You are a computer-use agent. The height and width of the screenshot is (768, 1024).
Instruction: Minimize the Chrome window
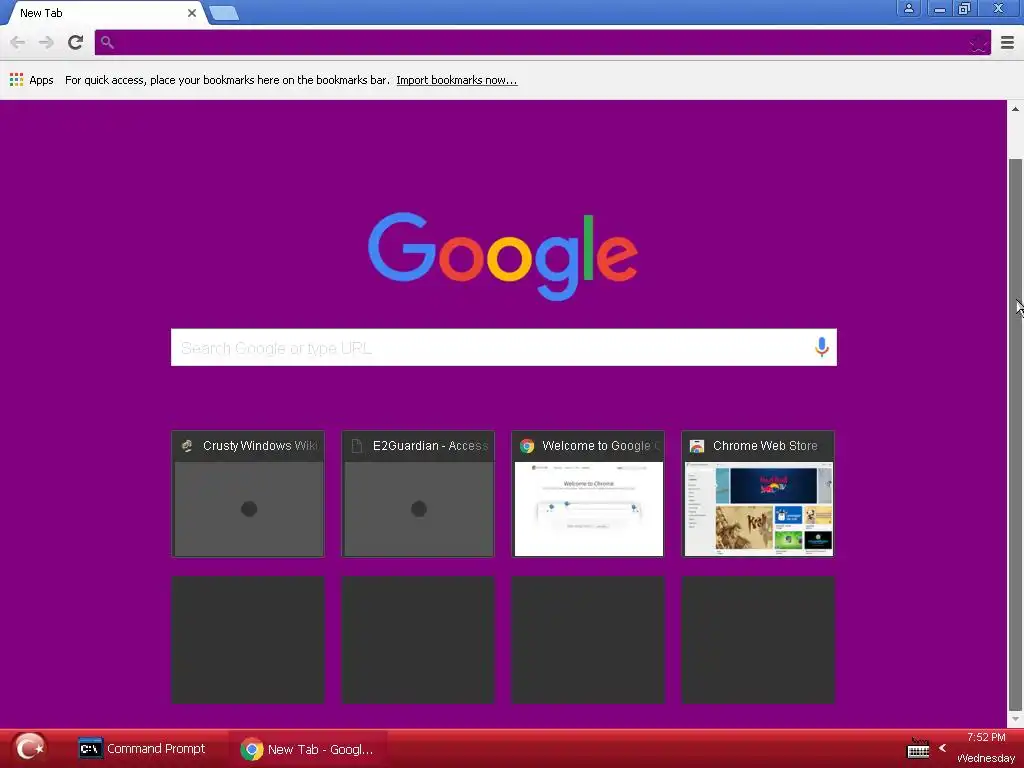point(940,8)
